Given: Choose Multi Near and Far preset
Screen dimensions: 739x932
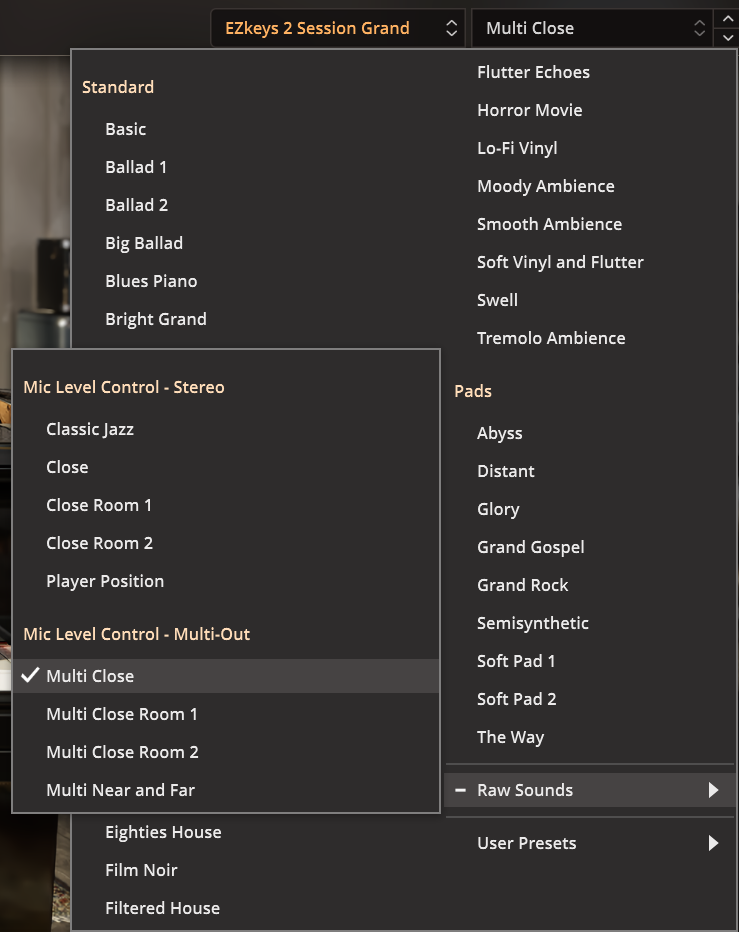Looking at the screenshot, I should [x=120, y=790].
